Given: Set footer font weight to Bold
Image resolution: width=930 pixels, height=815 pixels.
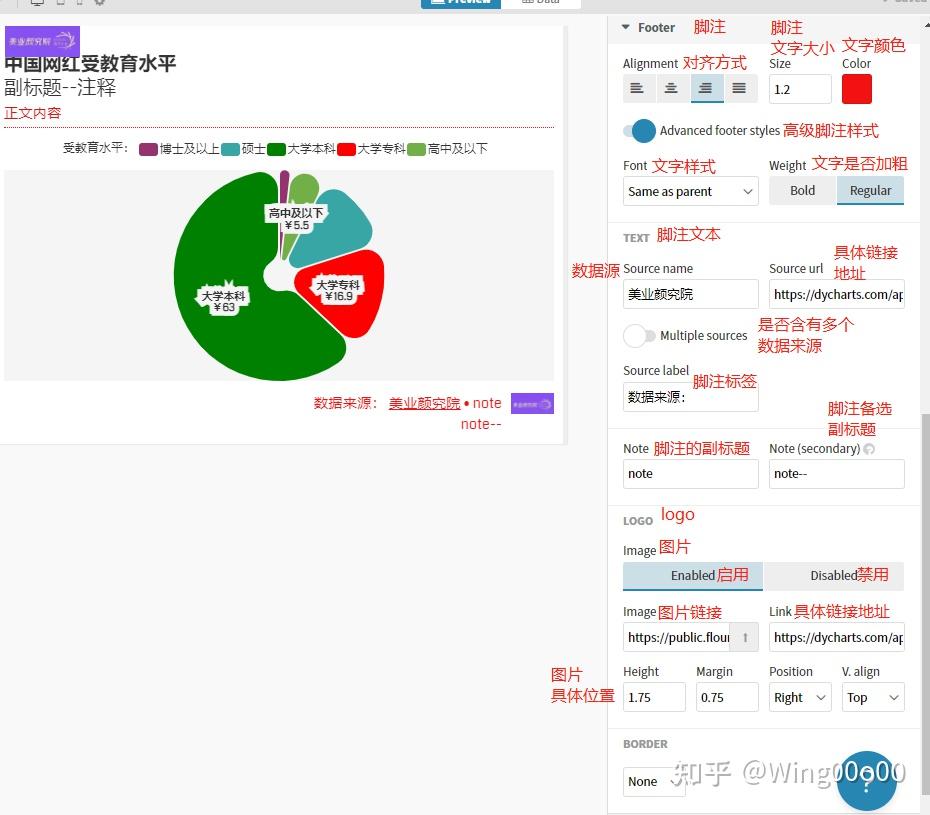Looking at the screenshot, I should point(802,190).
